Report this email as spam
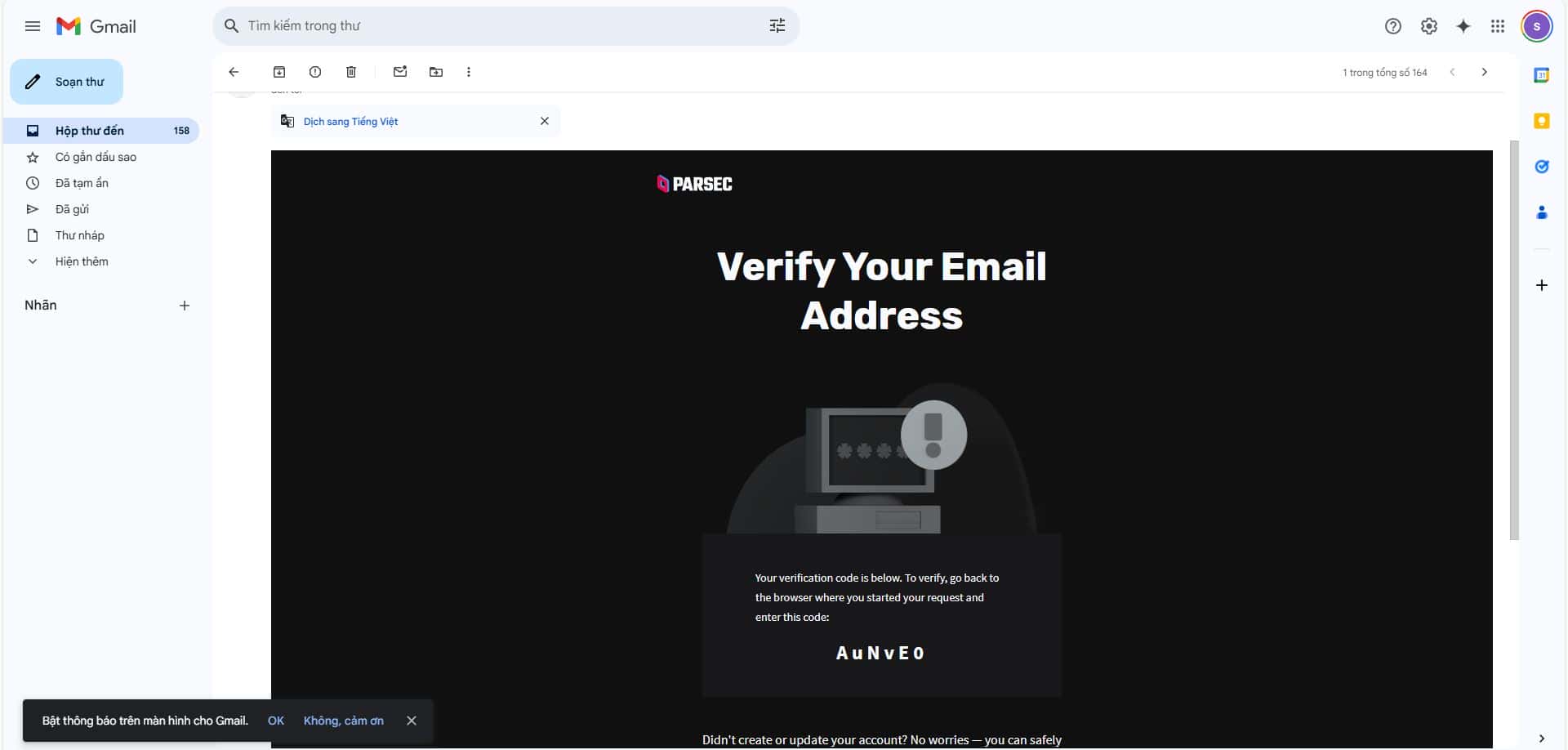The height and width of the screenshot is (750, 1568). click(315, 72)
